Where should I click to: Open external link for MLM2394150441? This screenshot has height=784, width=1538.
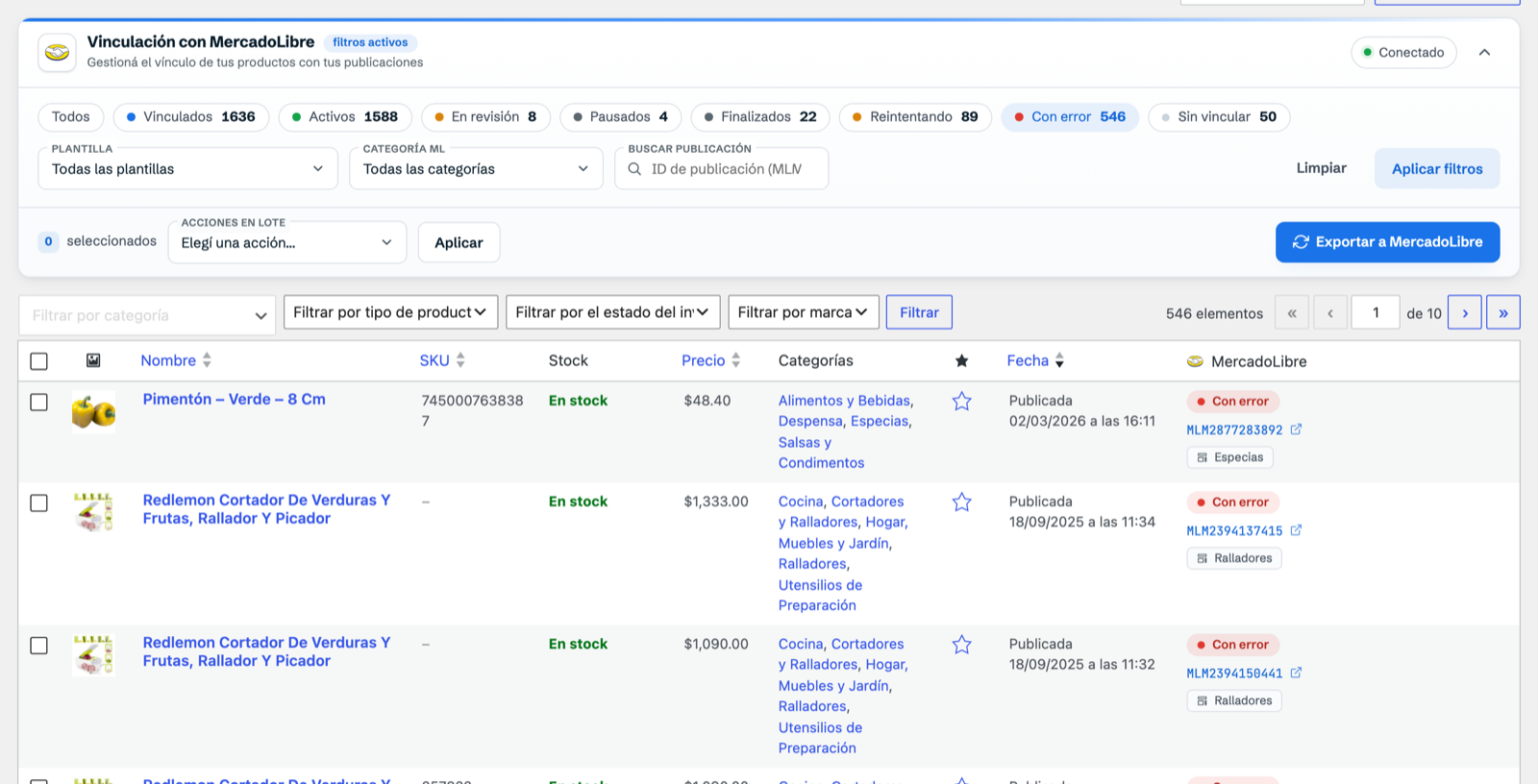(1296, 673)
